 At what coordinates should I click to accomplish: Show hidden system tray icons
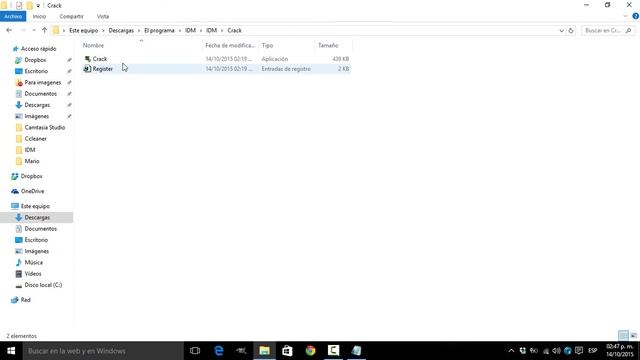pyautogui.click(x=511, y=351)
